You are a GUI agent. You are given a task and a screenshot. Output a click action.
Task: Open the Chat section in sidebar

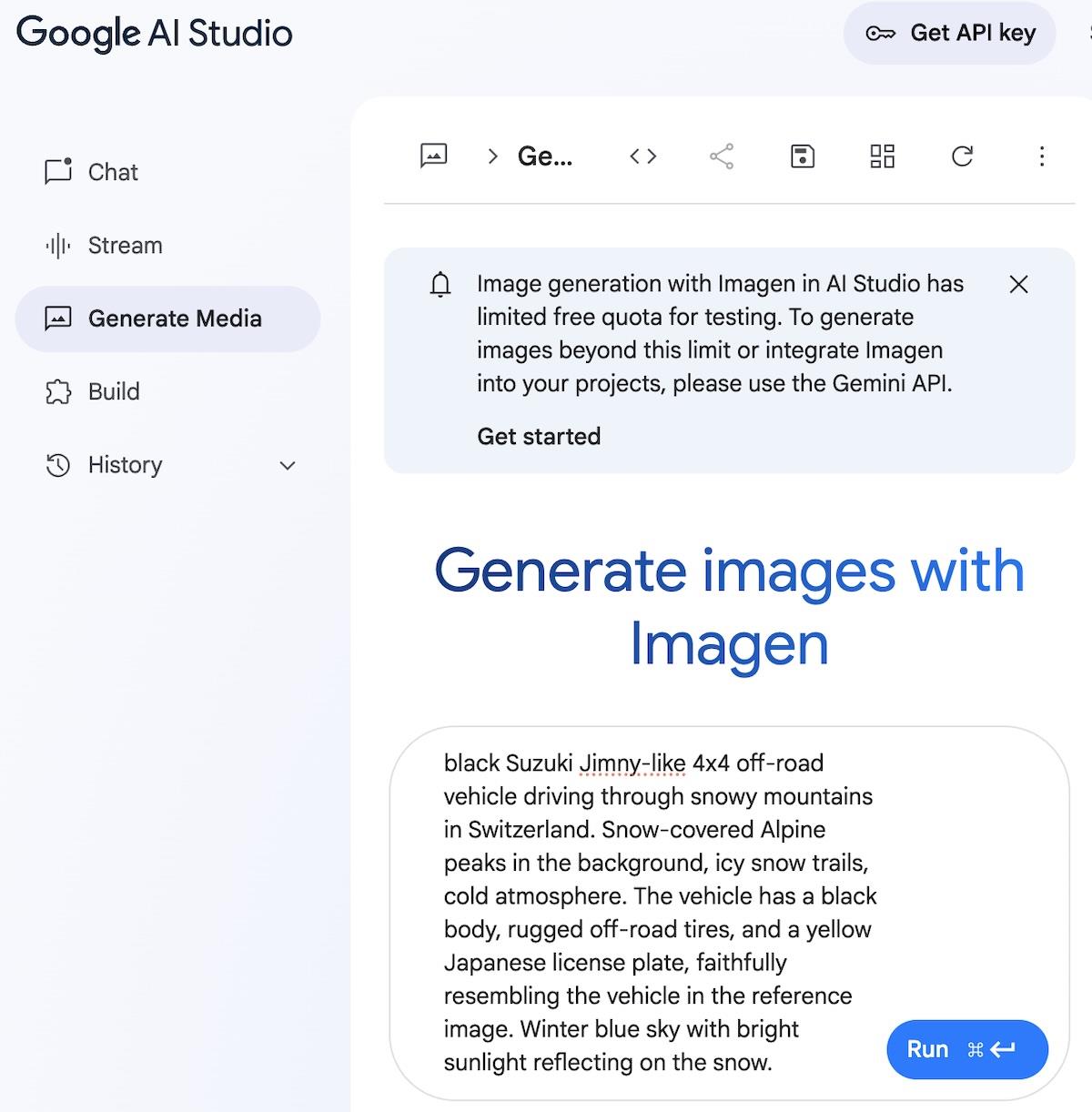(x=167, y=172)
